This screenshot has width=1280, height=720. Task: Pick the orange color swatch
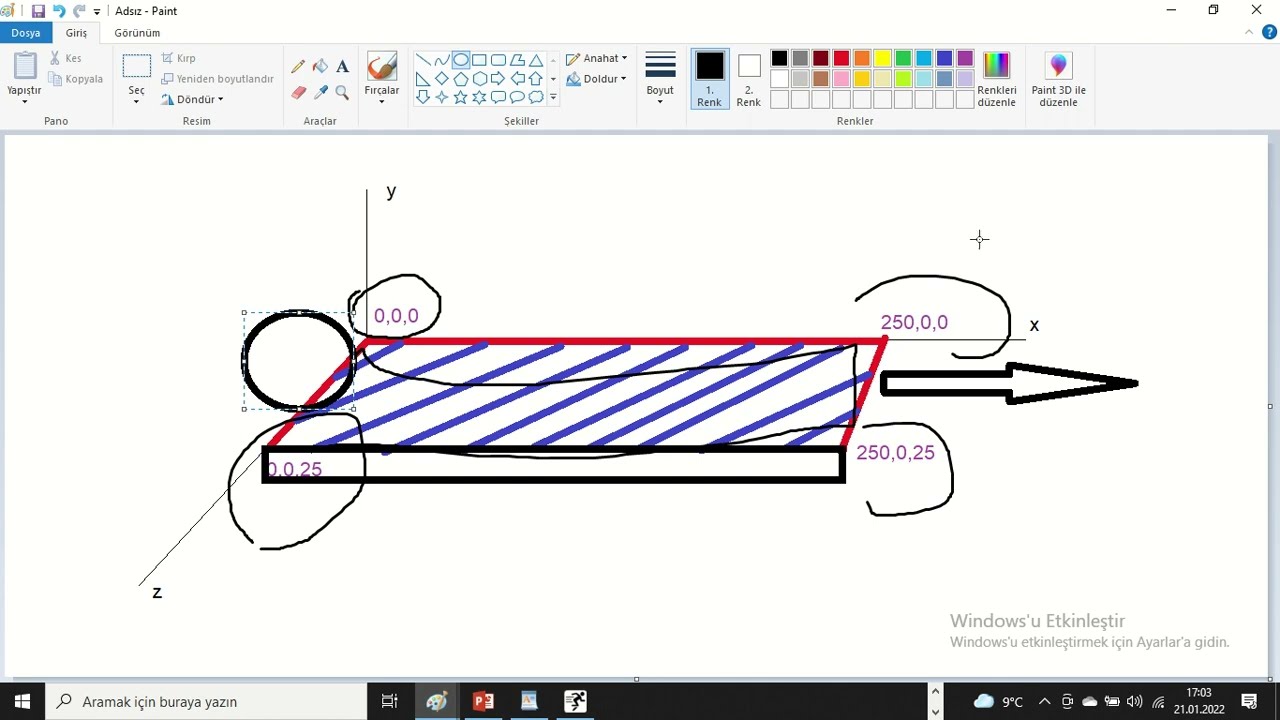click(x=862, y=58)
